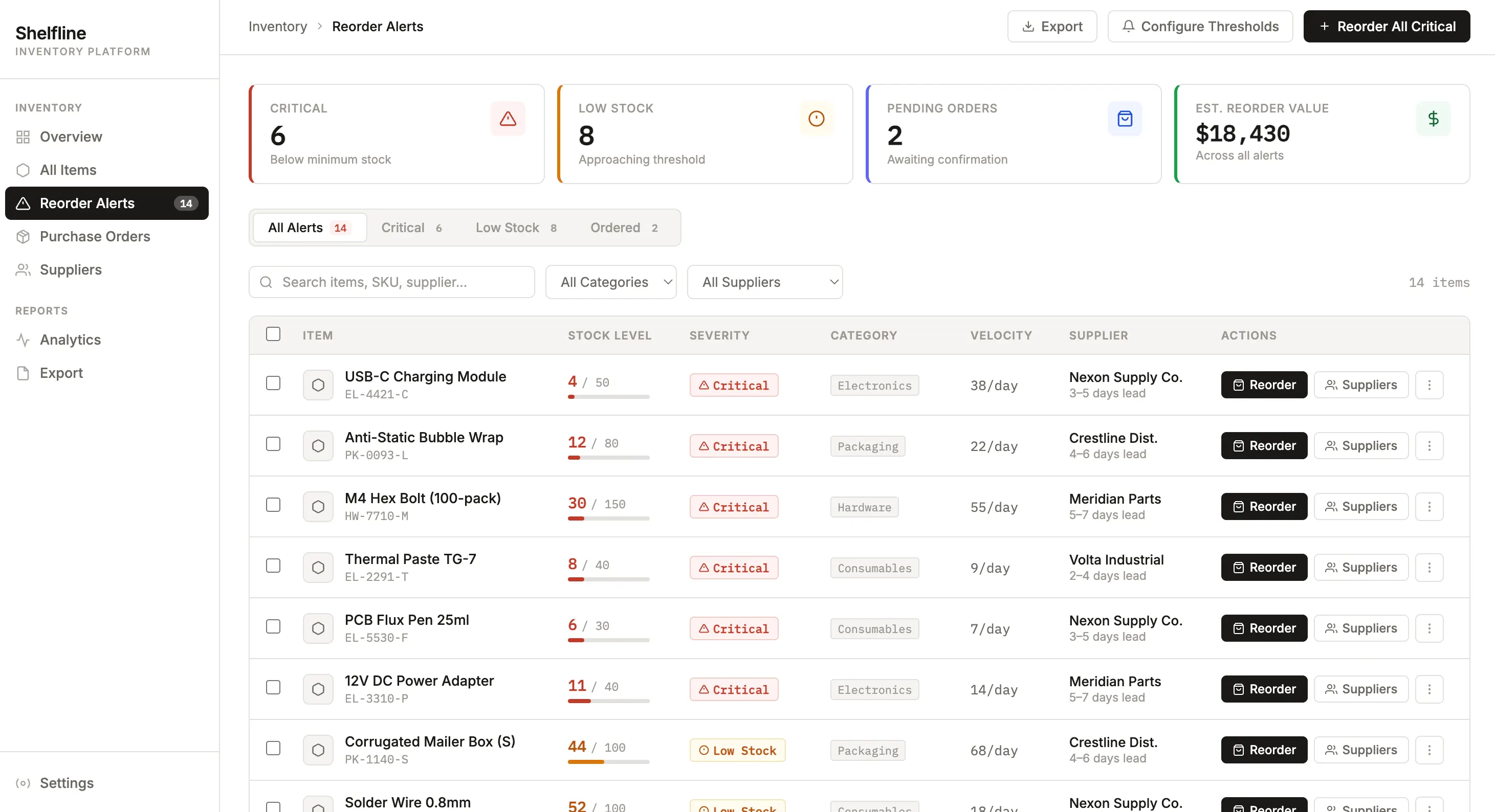Viewport: 1495px width, 812px height.
Task: Click the item icon for Corrugated Mailer Box
Action: (x=318, y=751)
